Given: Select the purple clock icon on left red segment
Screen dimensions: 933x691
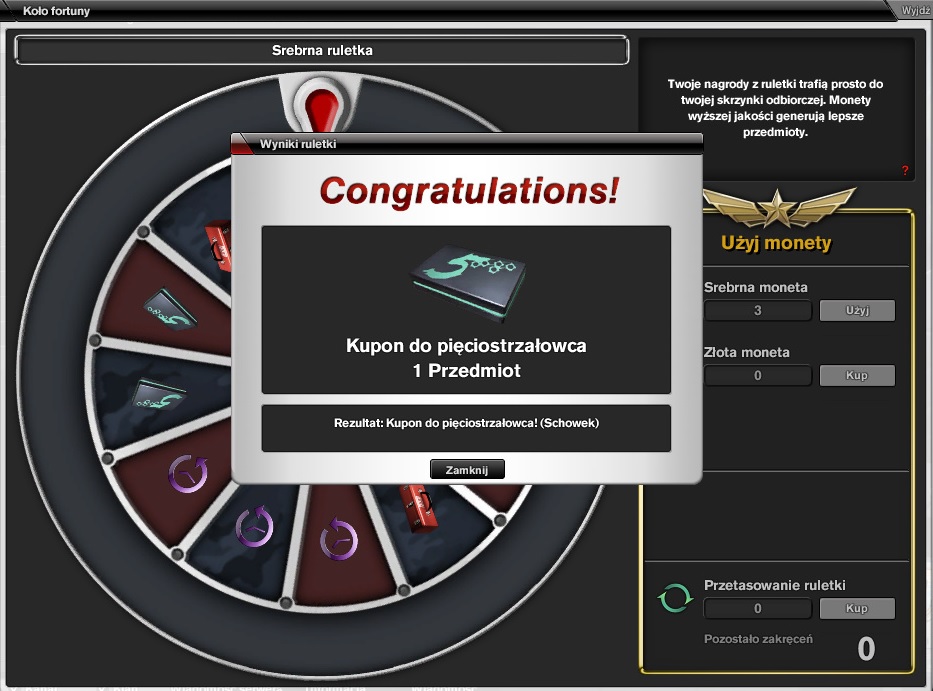Looking at the screenshot, I should tap(188, 474).
